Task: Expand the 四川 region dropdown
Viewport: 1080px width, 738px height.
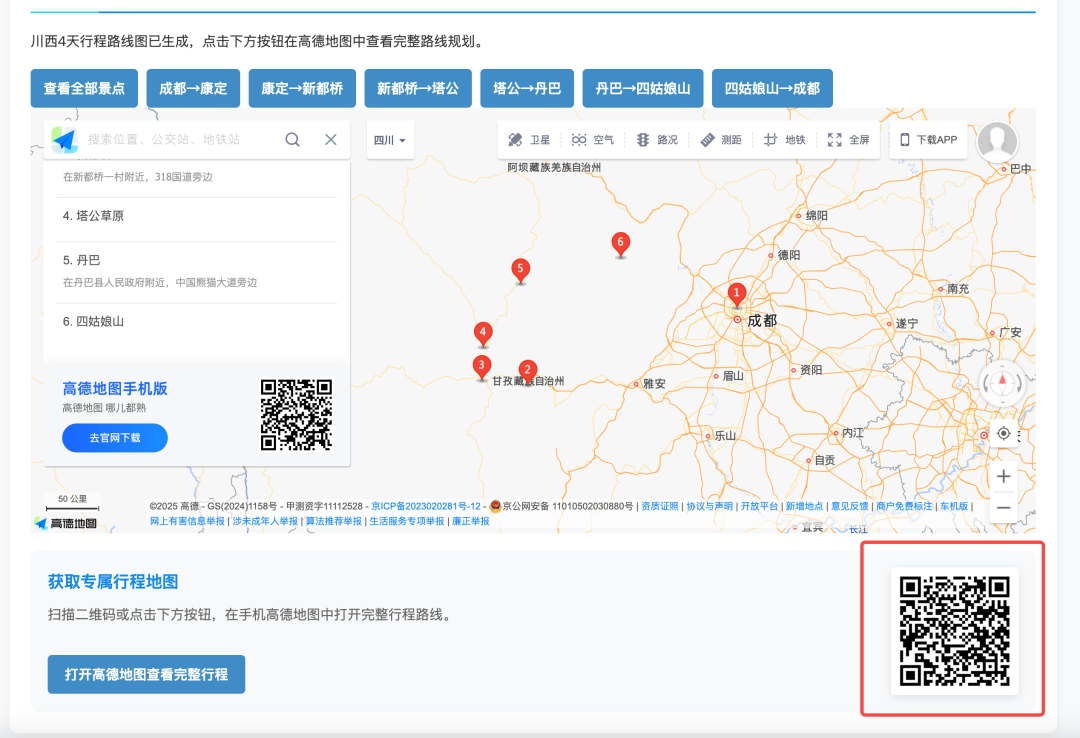Action: click(x=390, y=140)
